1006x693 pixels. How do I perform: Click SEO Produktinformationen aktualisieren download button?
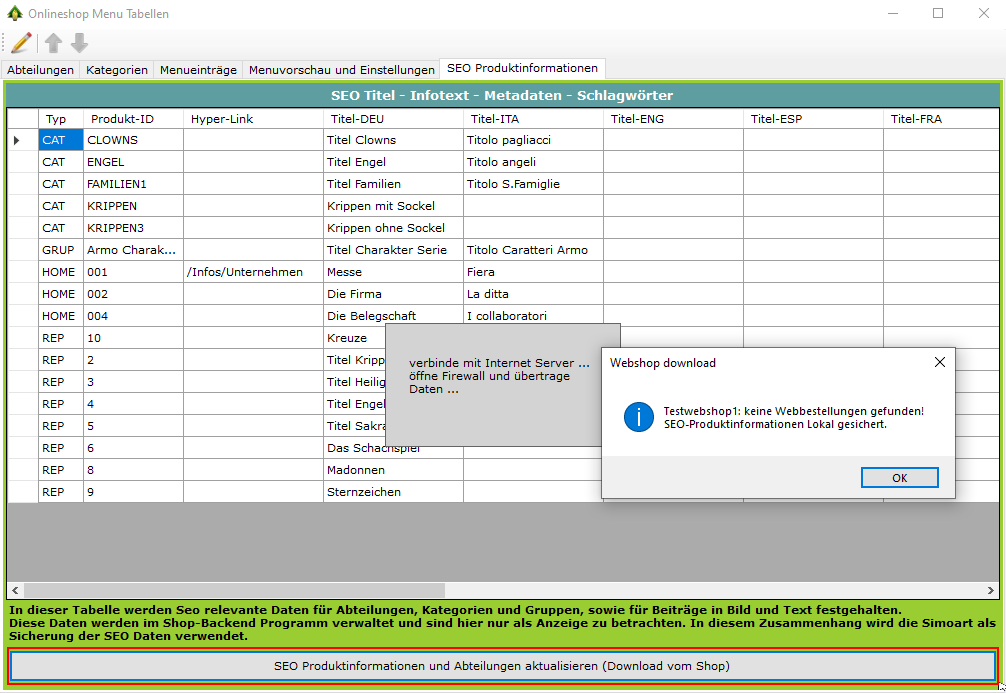[x=502, y=666]
